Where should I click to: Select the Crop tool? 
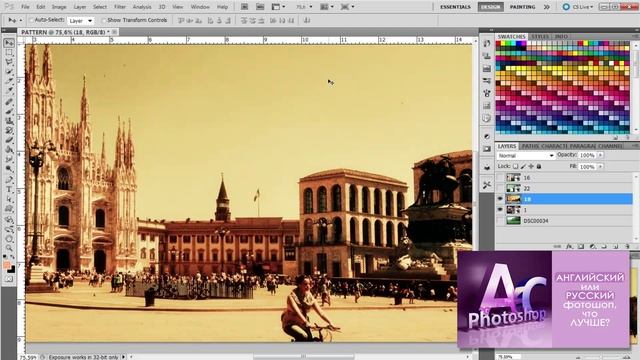(x=9, y=81)
